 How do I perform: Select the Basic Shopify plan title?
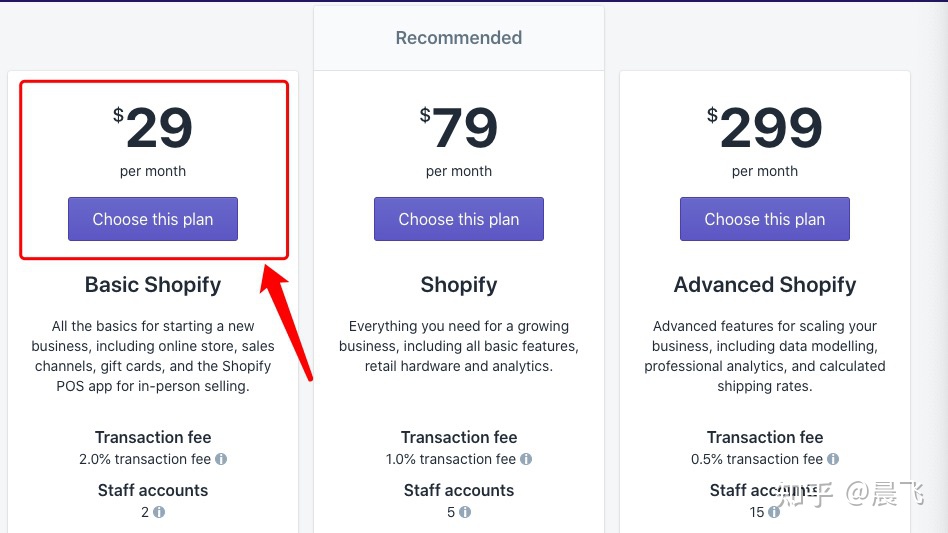tap(153, 285)
